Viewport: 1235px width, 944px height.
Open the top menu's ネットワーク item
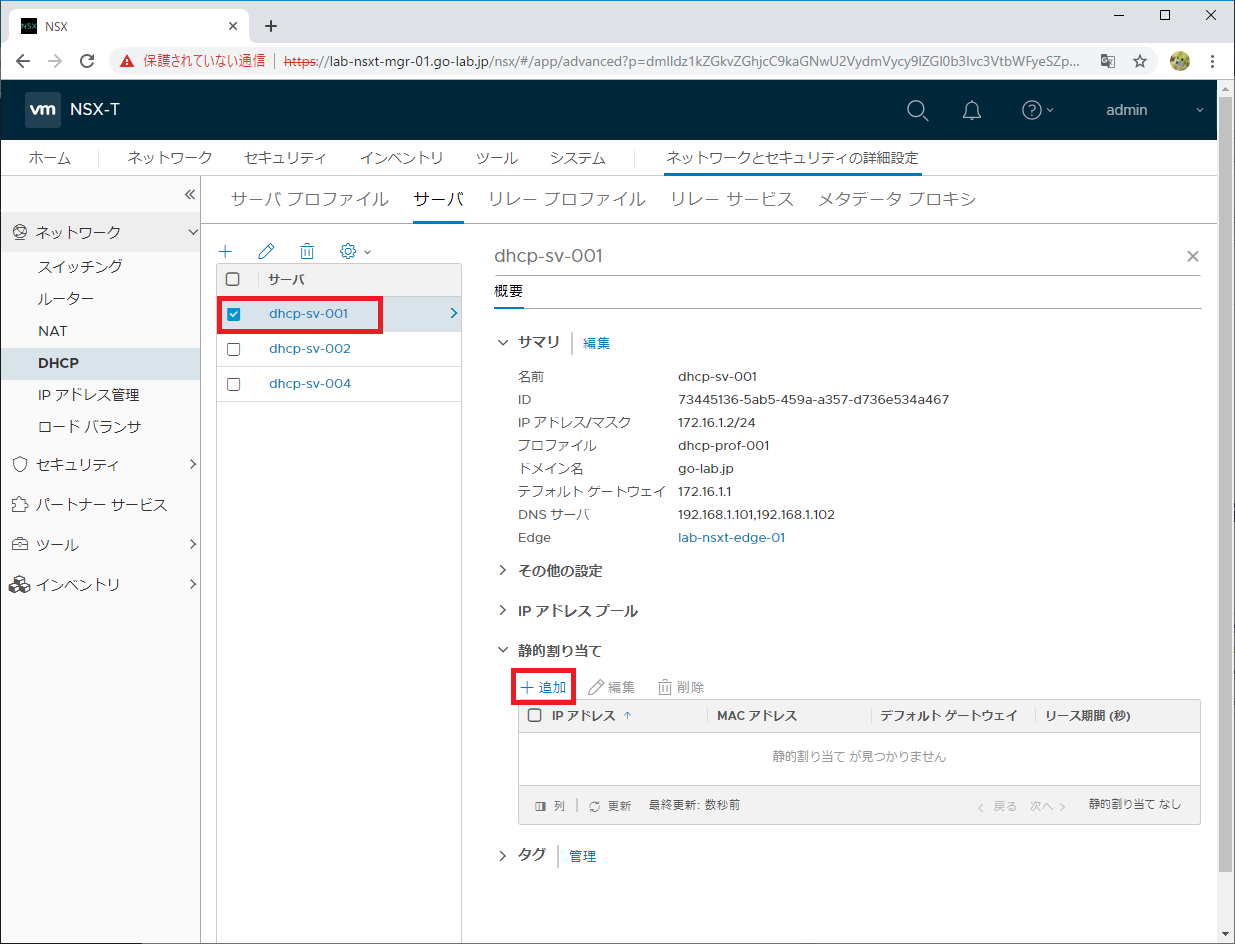click(x=170, y=158)
